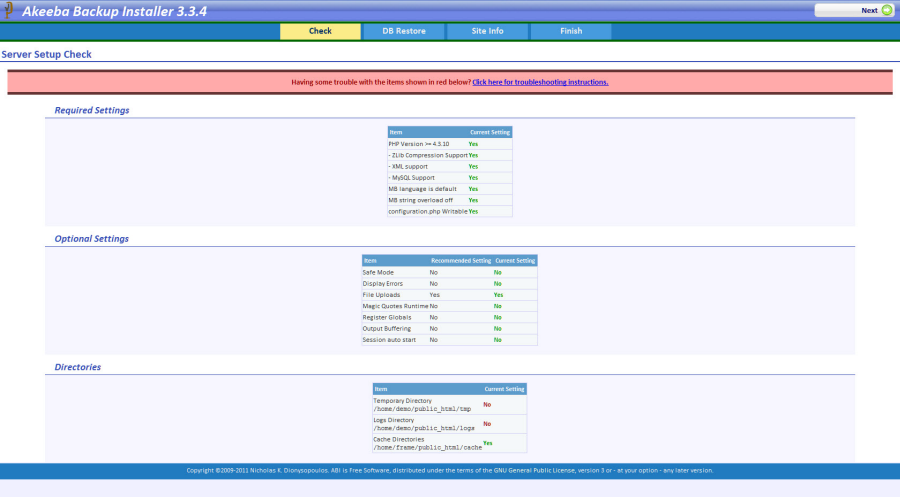Viewport: 900px width, 497px height.
Task: Click the 'Directories' section heading
Action: tap(77, 367)
